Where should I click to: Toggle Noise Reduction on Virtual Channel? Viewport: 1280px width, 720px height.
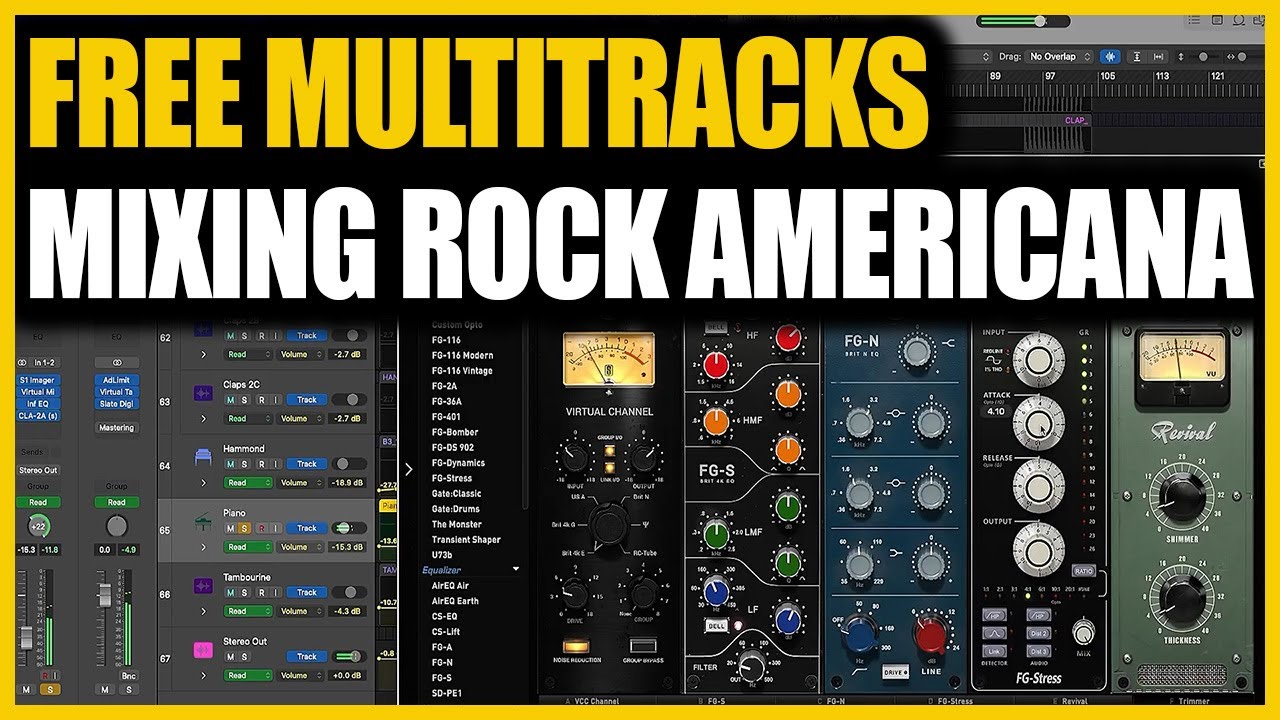tap(576, 646)
